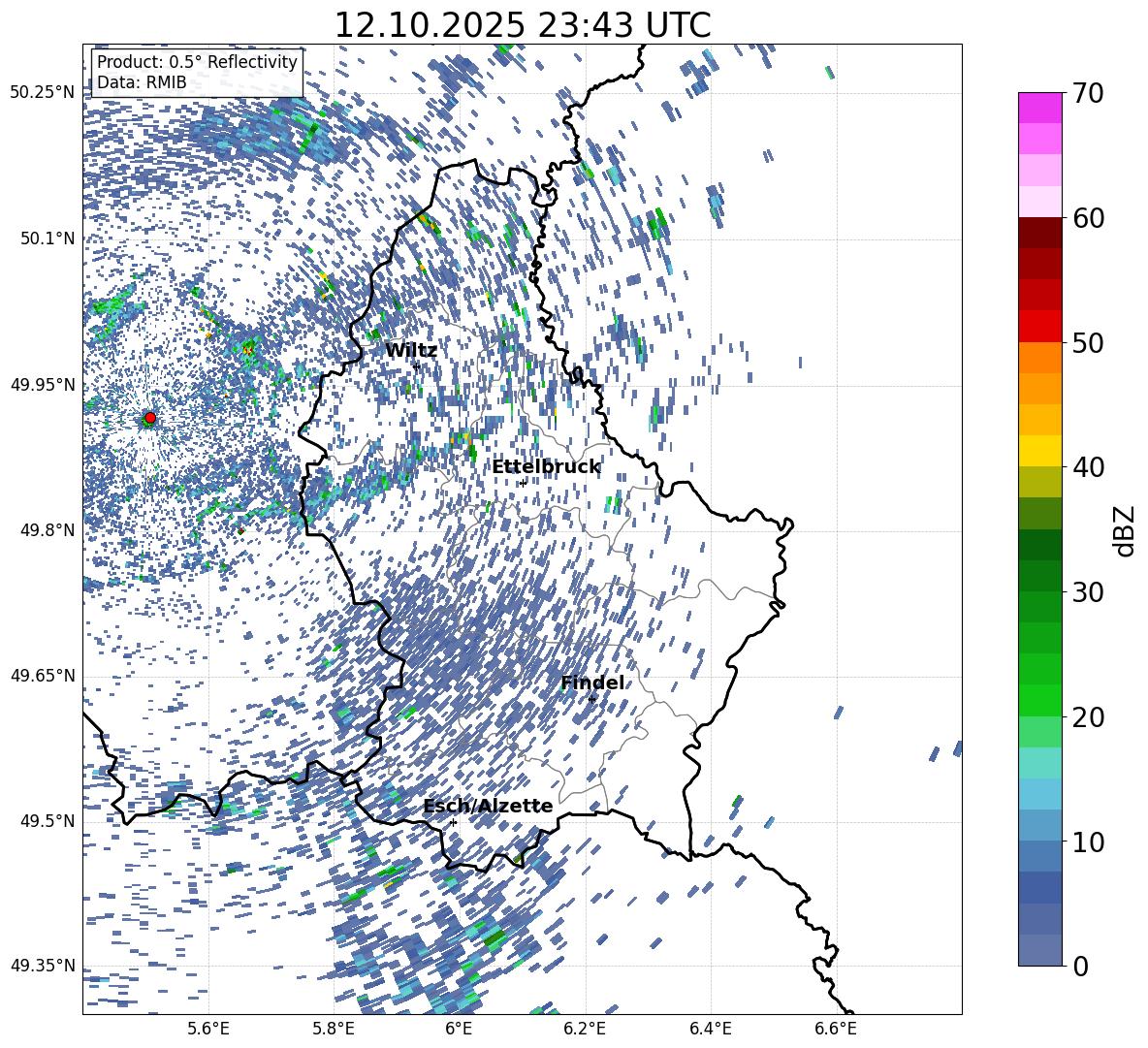Click the Data: RMIB text
The width and height of the screenshot is (1148, 1048).
[142, 82]
